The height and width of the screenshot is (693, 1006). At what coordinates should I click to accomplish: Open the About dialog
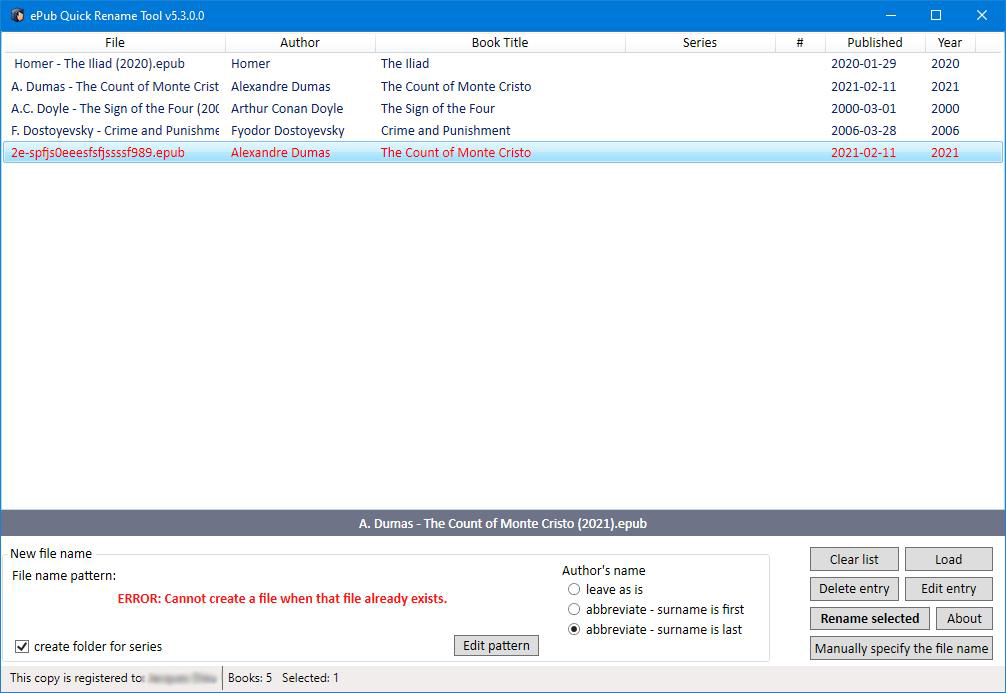point(963,619)
